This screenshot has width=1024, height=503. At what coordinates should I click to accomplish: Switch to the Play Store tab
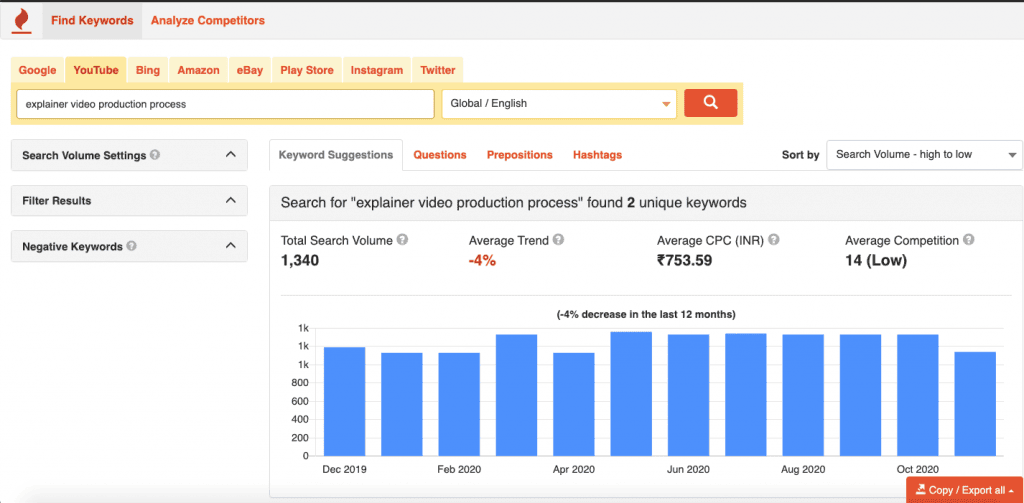click(307, 70)
